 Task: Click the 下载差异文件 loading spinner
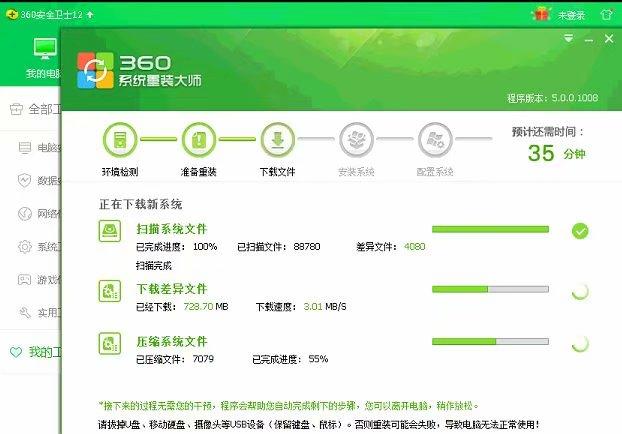click(580, 292)
